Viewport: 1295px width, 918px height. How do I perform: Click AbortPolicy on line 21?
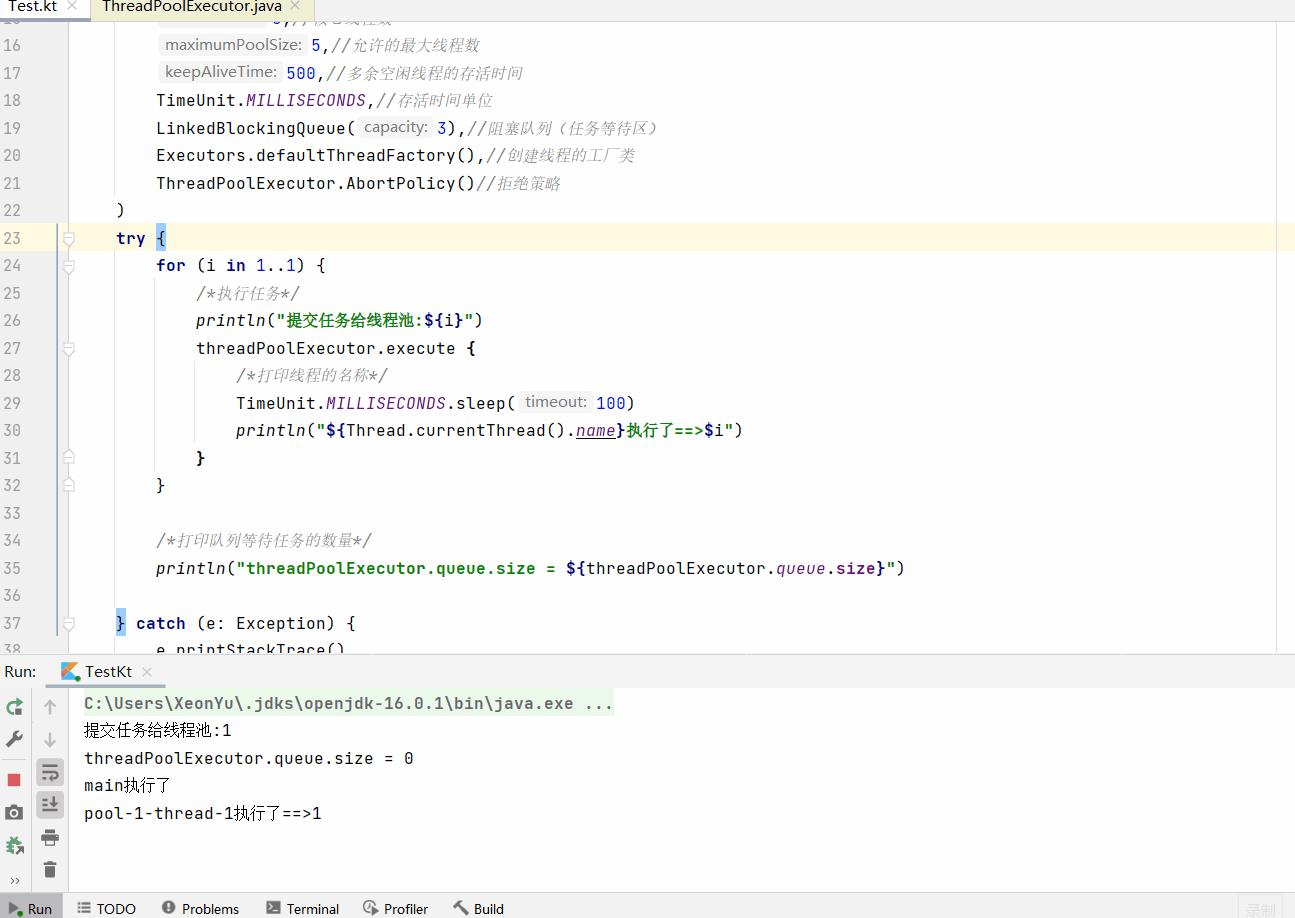point(400,183)
